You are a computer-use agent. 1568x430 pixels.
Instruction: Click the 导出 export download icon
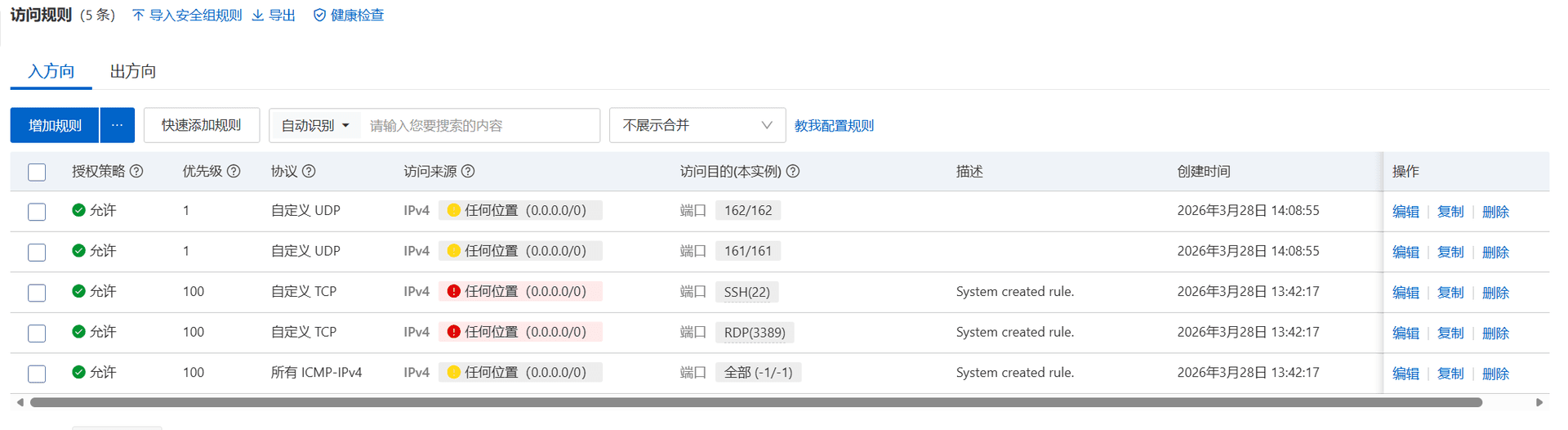(x=258, y=16)
